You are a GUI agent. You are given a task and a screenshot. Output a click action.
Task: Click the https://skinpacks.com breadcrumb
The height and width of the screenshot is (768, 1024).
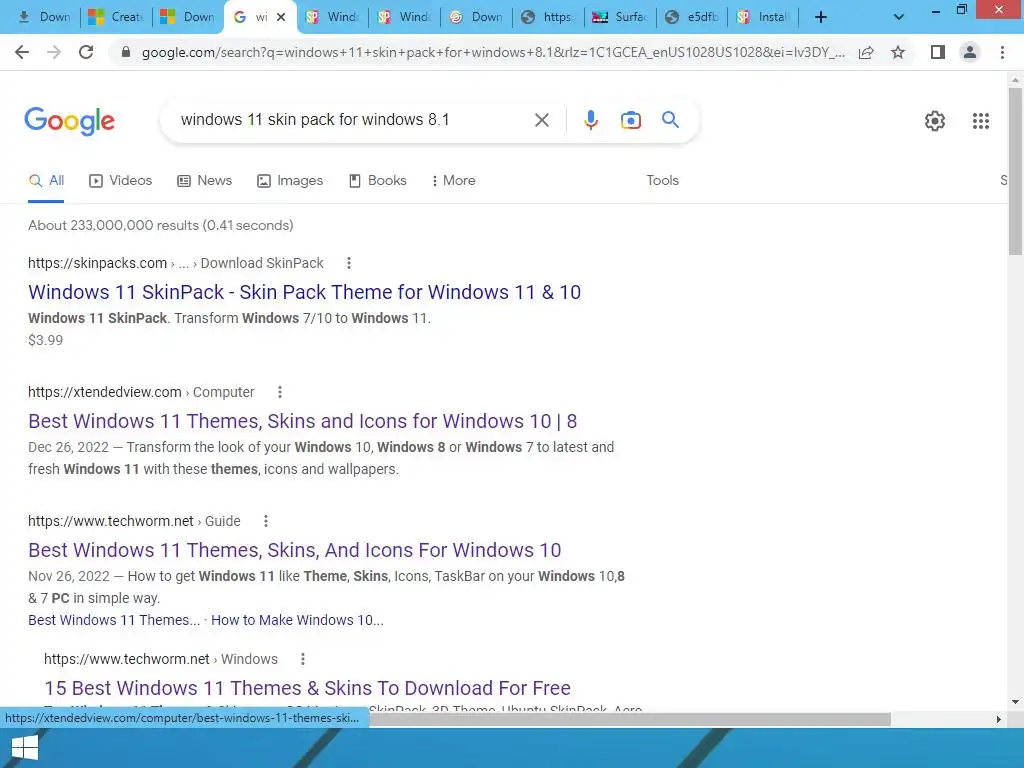(x=97, y=263)
